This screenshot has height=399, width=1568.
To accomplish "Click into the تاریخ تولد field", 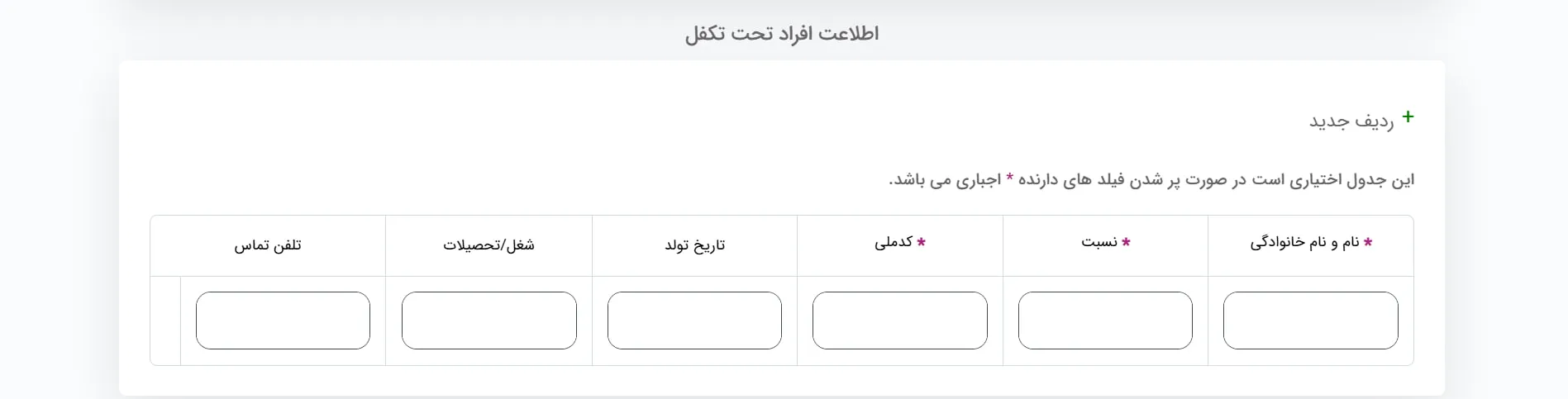I will 694,321.
